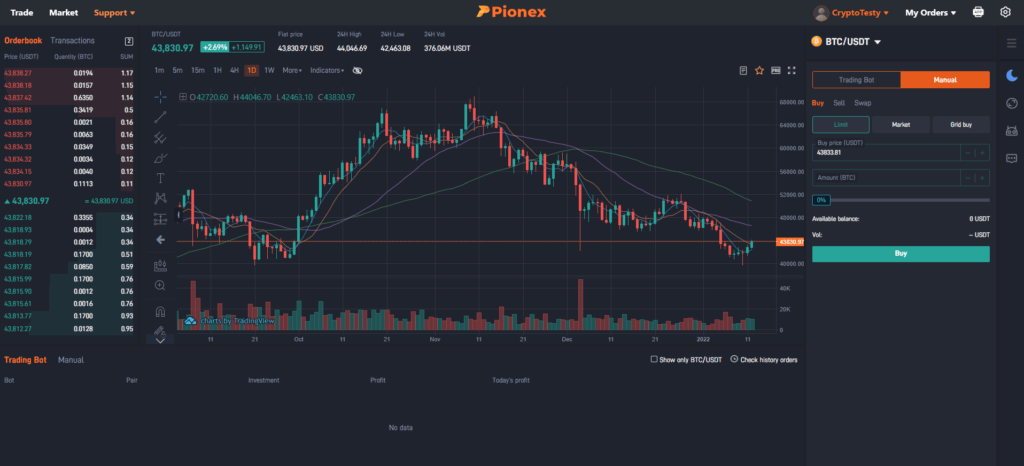The width and height of the screenshot is (1024, 466).
Task: Open the PRO chart mode icon
Action: (776, 70)
